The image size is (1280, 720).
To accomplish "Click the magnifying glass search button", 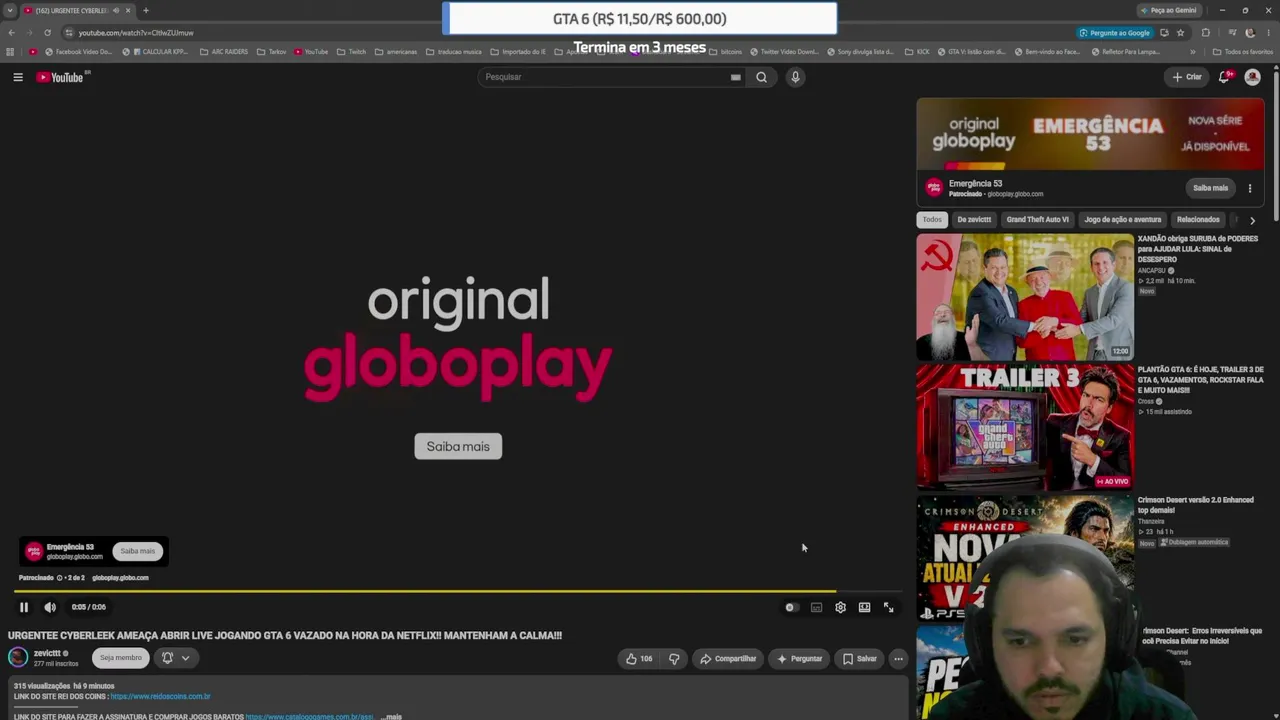I will click(762, 77).
